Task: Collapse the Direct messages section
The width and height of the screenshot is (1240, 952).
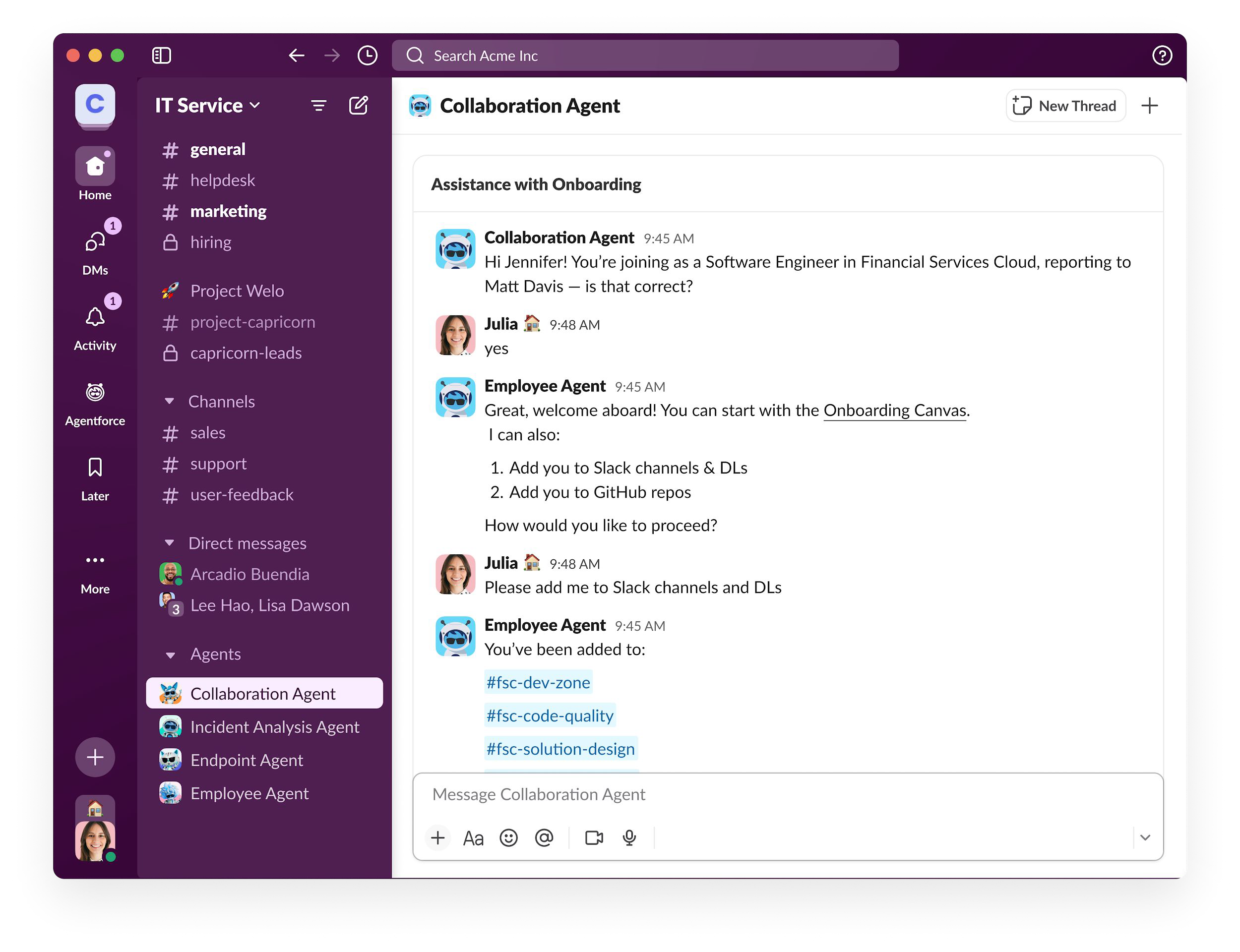Action: [x=170, y=543]
